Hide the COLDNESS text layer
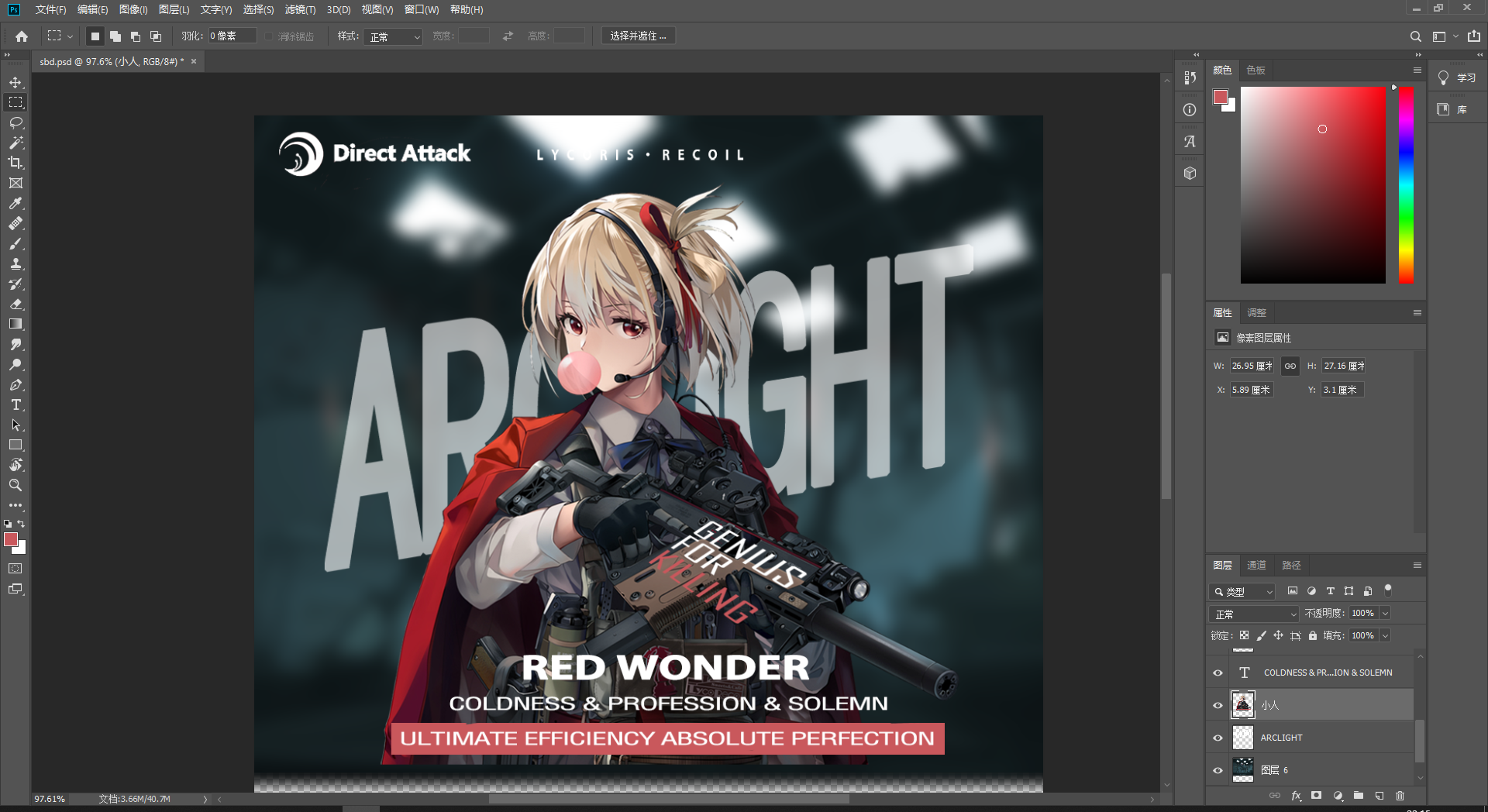 click(x=1218, y=673)
